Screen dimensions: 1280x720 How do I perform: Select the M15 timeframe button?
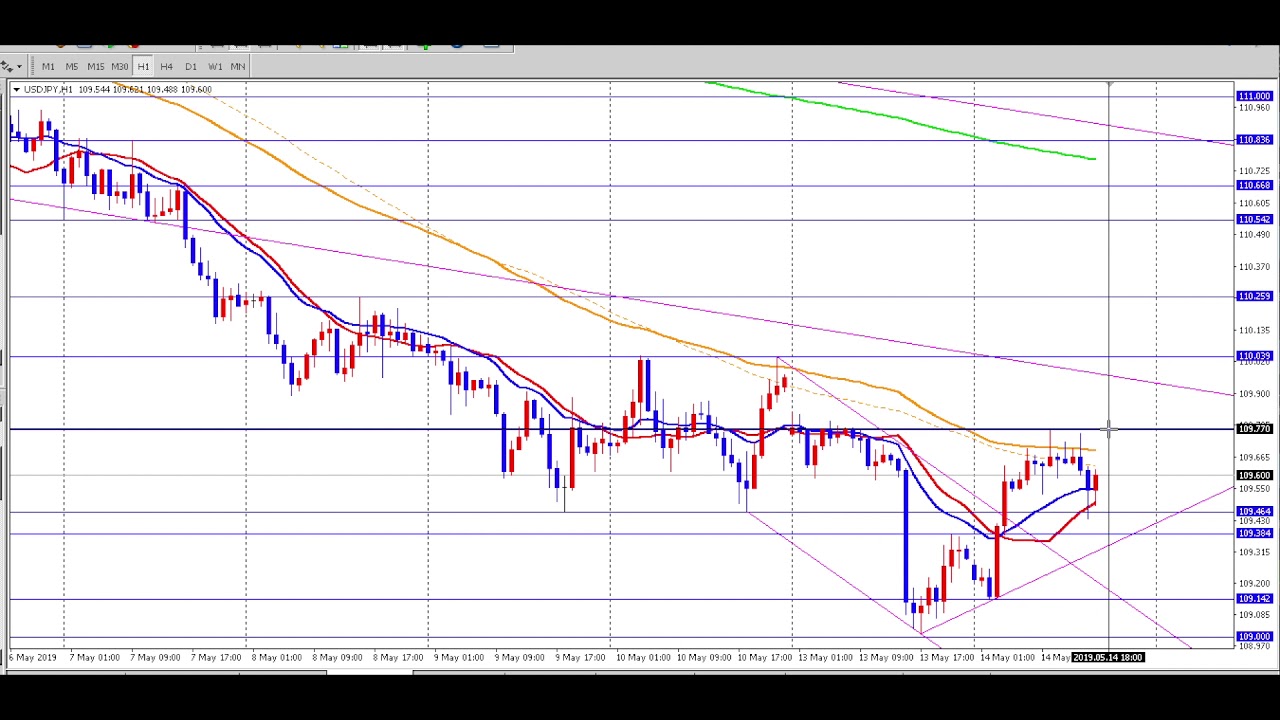coord(96,66)
